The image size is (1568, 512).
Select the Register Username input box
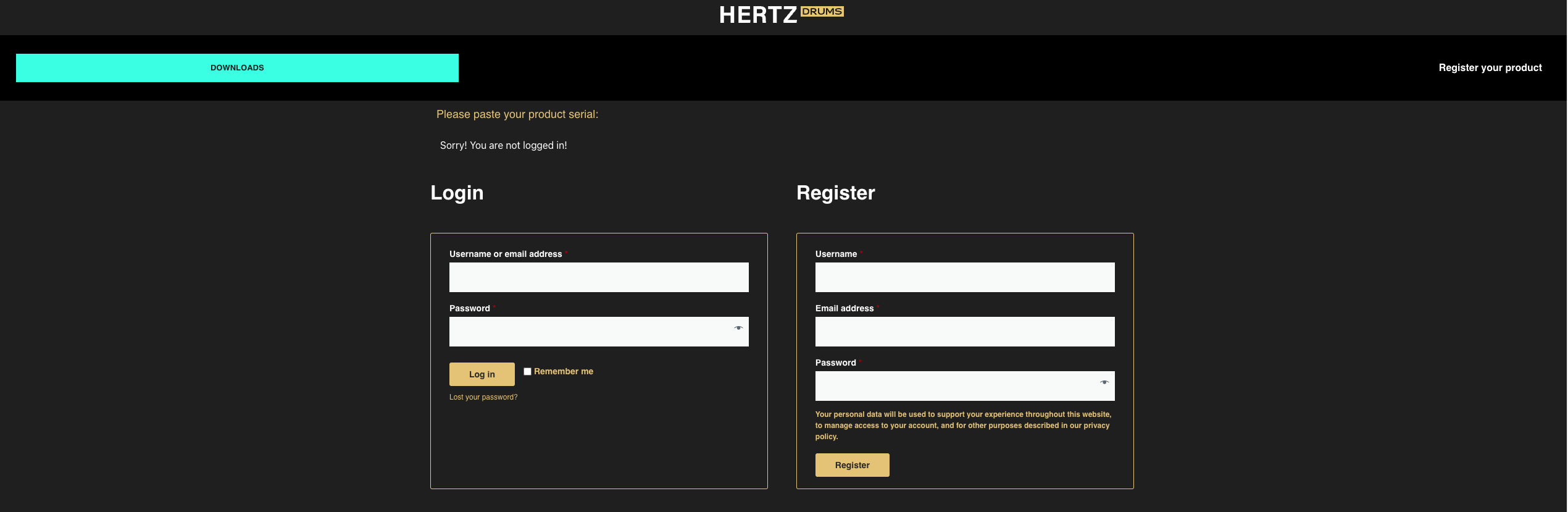(x=964, y=277)
